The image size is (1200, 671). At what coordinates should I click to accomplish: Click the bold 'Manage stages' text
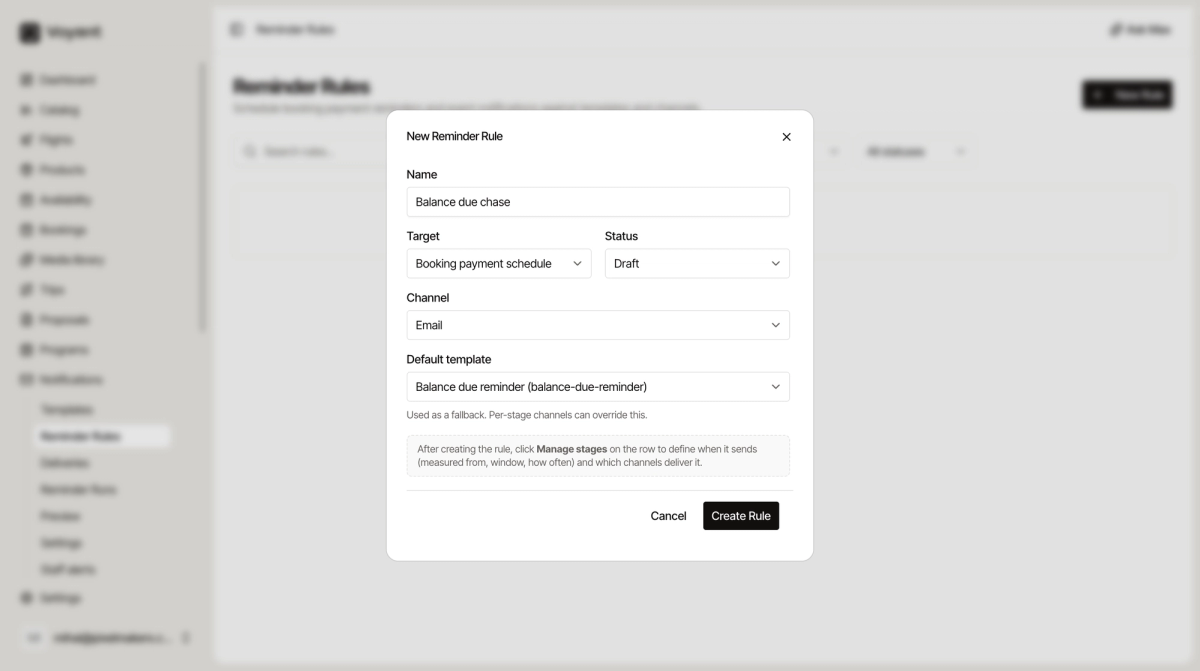click(572, 449)
